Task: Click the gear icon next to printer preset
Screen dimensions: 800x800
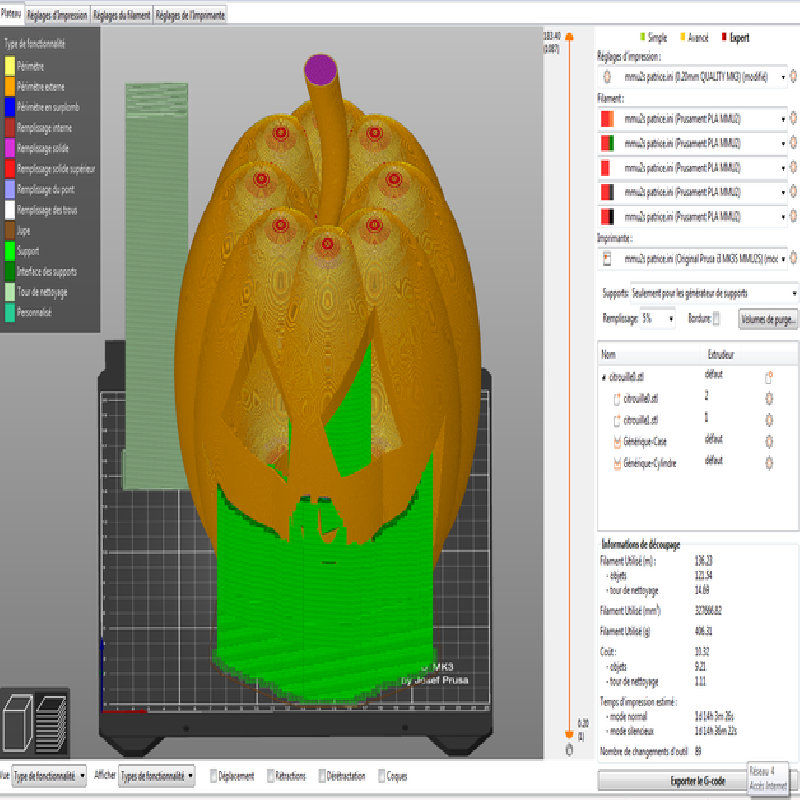Action: pyautogui.click(x=794, y=259)
